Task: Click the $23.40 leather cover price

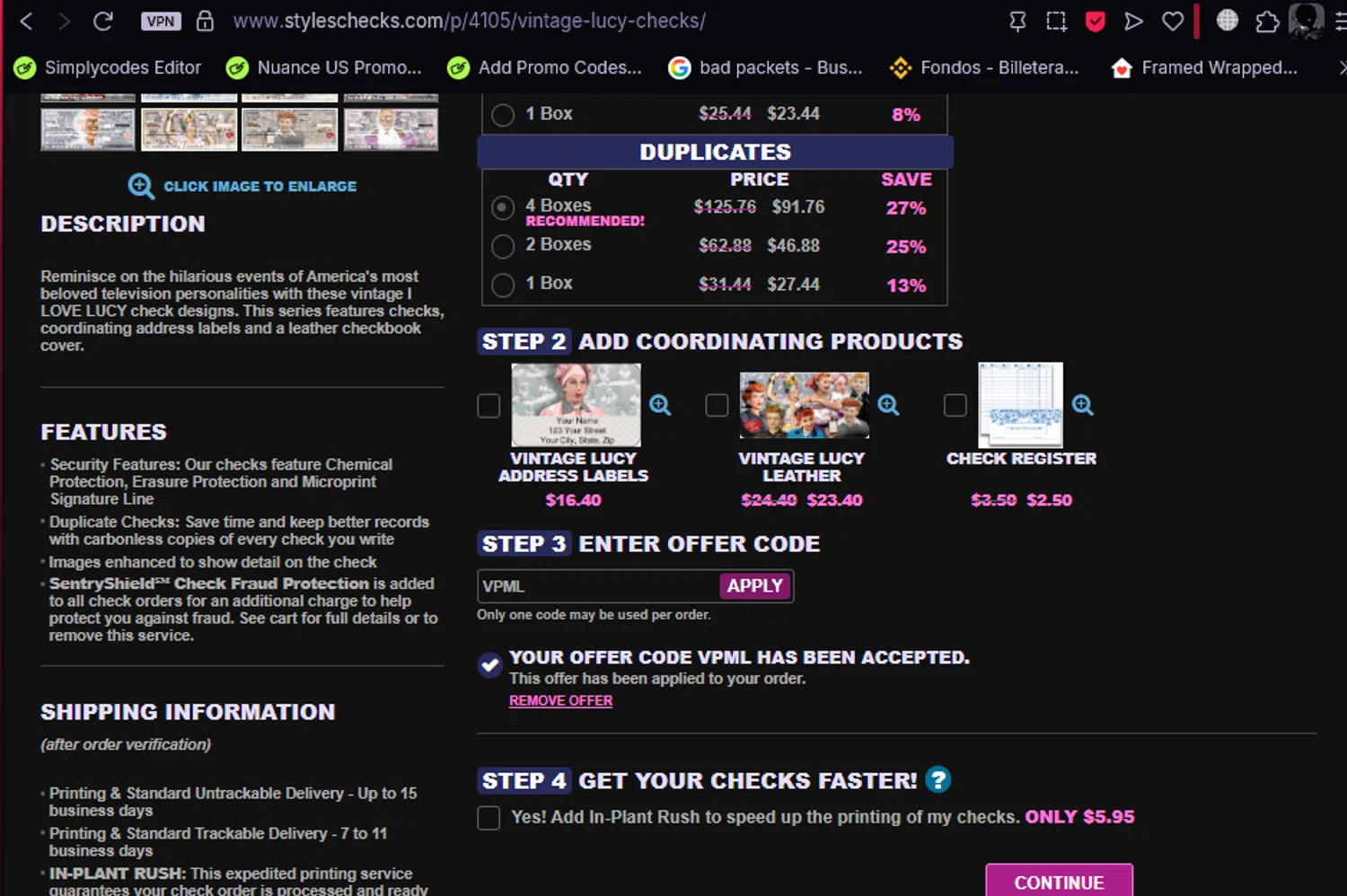Action: coord(834,500)
